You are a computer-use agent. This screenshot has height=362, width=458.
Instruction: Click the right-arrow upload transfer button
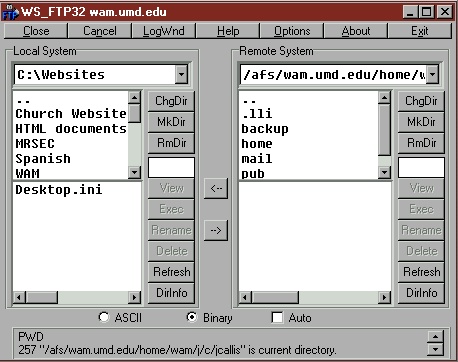[216, 230]
